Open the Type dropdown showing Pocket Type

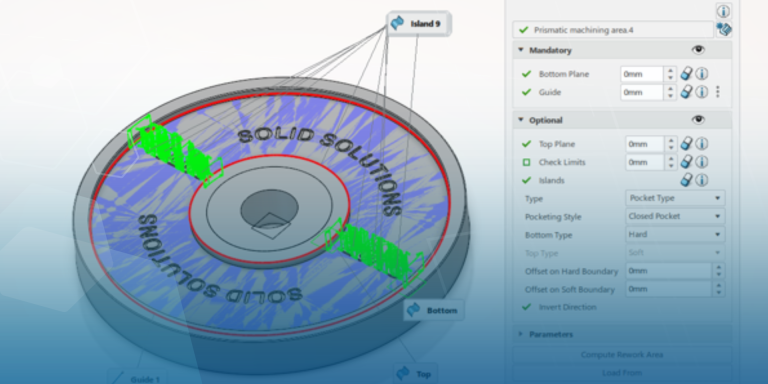pyautogui.click(x=675, y=198)
